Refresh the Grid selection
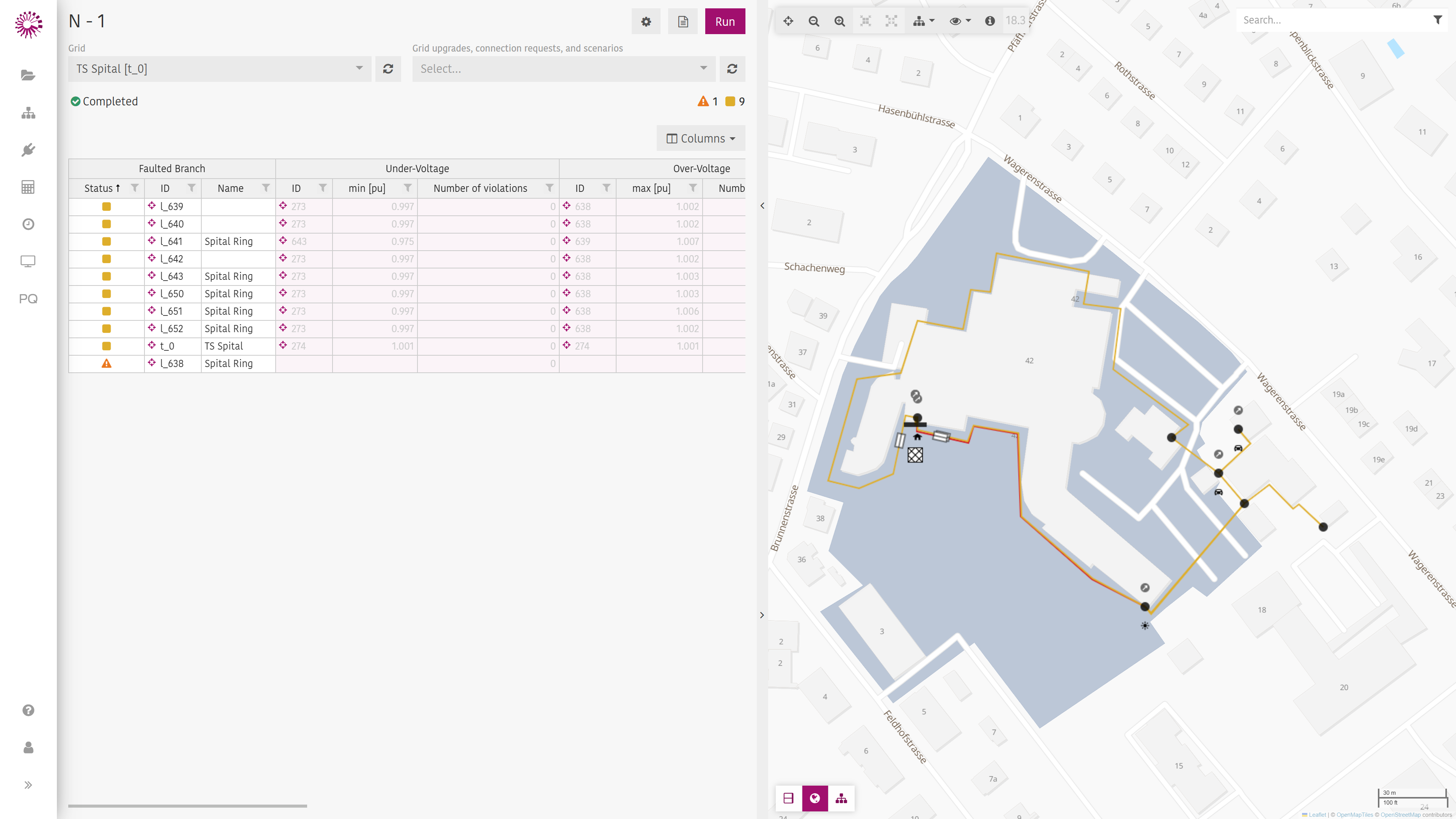This screenshot has width=1456, height=819. 388,69
